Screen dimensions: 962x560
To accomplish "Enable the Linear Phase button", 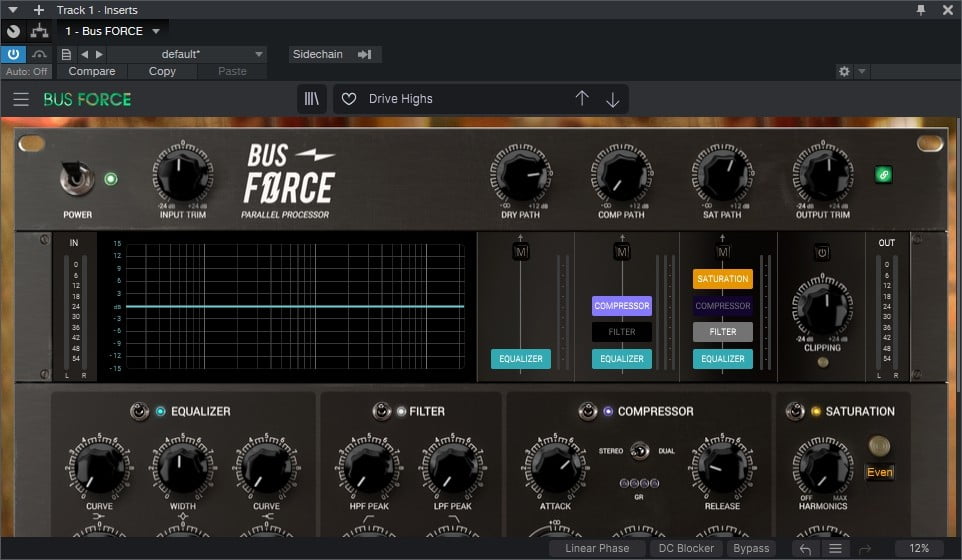I will 597,548.
